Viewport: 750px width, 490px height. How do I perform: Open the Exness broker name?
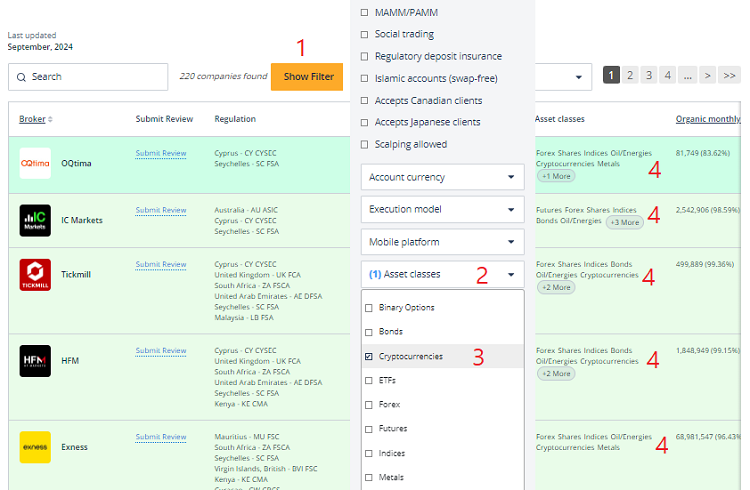pos(74,447)
